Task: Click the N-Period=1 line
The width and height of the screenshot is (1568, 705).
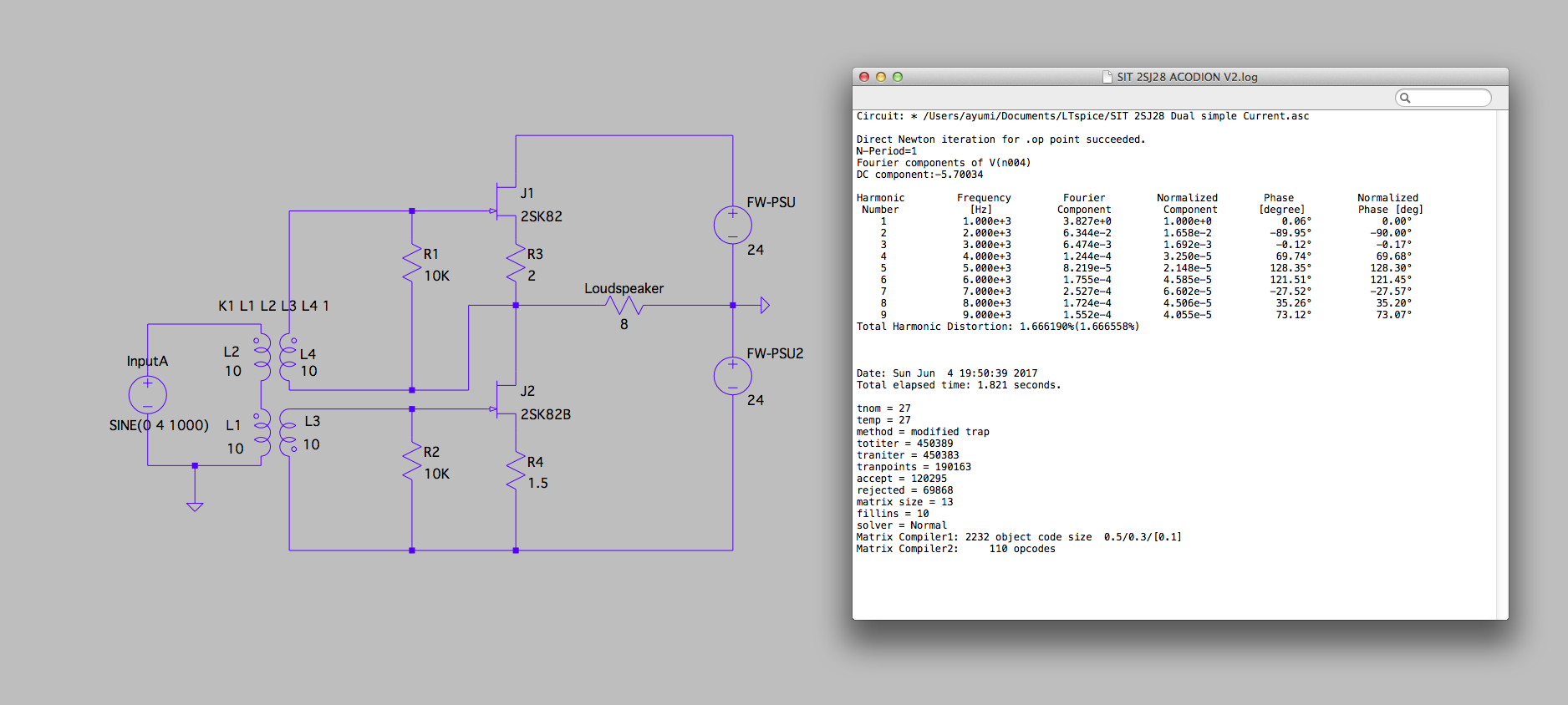Action: (886, 151)
